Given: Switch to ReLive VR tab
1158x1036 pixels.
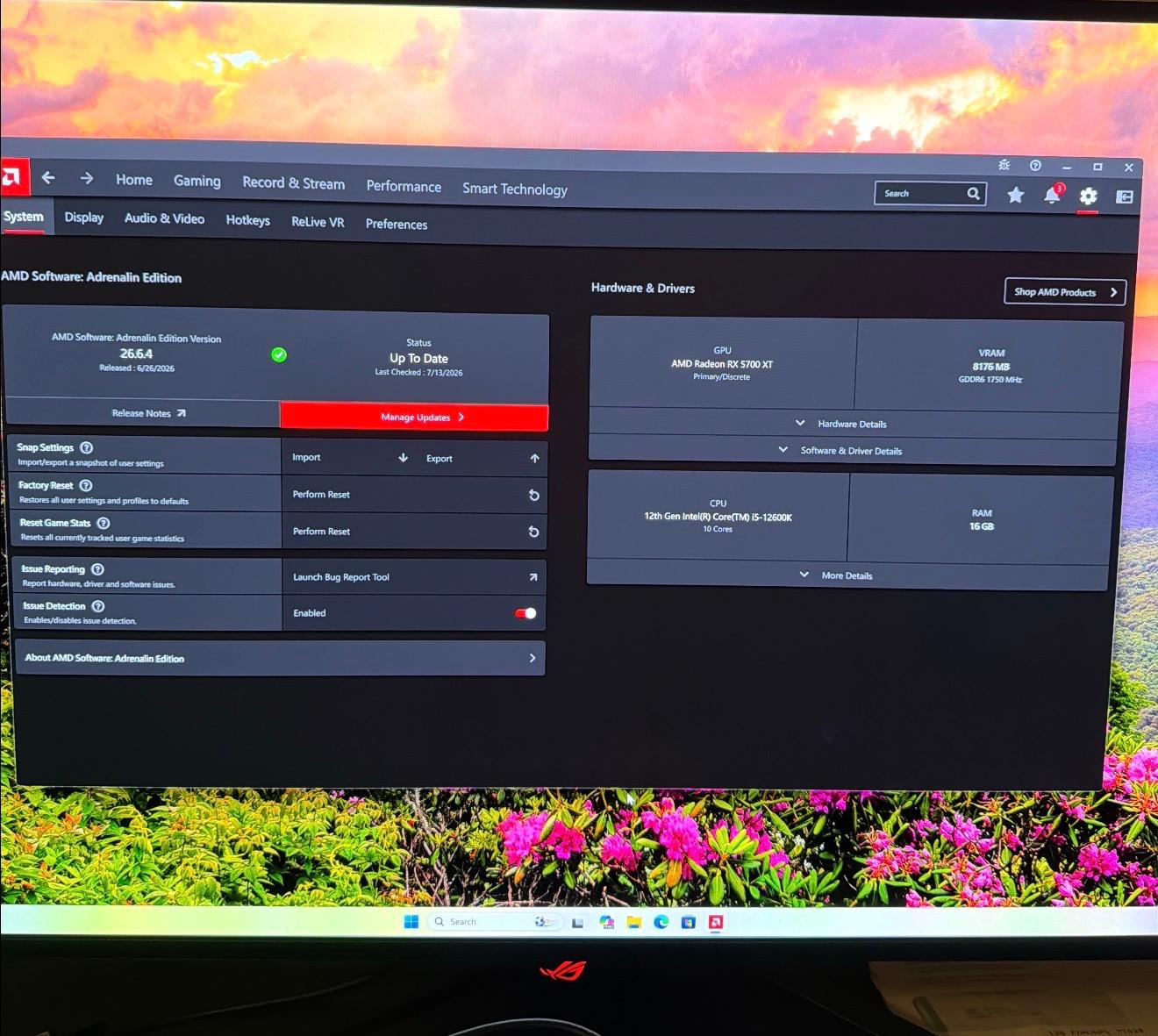Looking at the screenshot, I should (x=318, y=222).
